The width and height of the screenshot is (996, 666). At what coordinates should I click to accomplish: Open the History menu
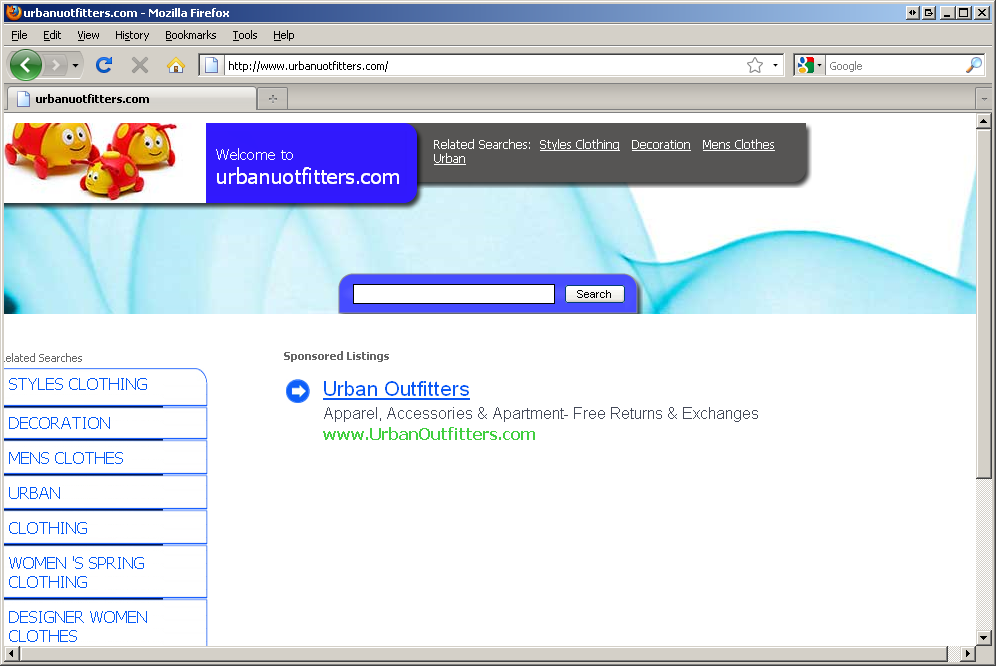[x=131, y=35]
